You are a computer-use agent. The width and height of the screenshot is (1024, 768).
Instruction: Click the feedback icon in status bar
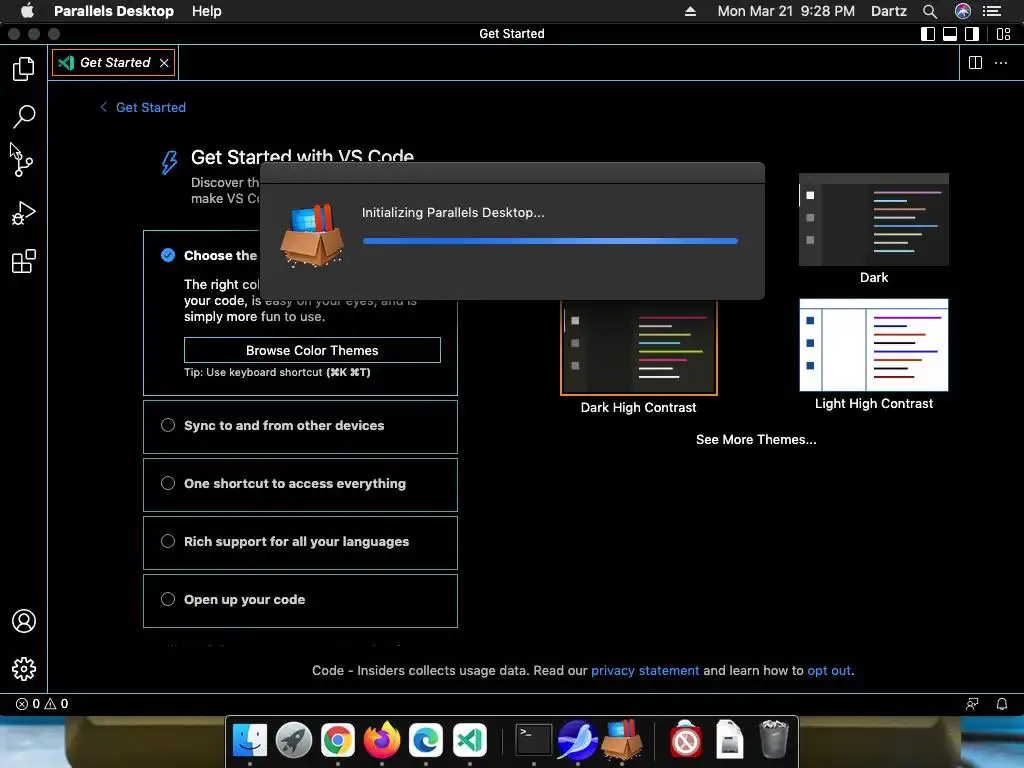[x=972, y=704]
